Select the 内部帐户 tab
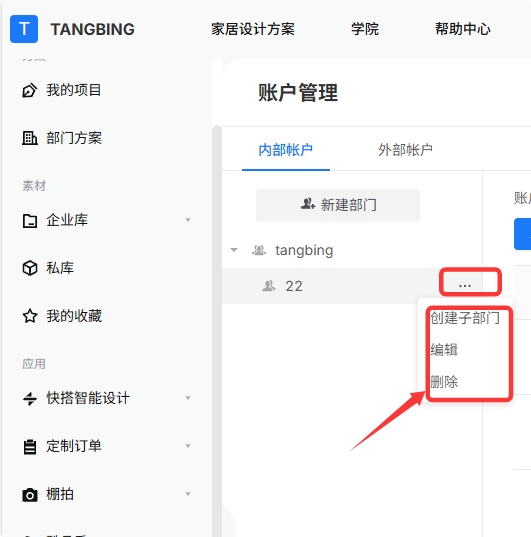Screen dimensions: 531x537 pyautogui.click(x=286, y=150)
